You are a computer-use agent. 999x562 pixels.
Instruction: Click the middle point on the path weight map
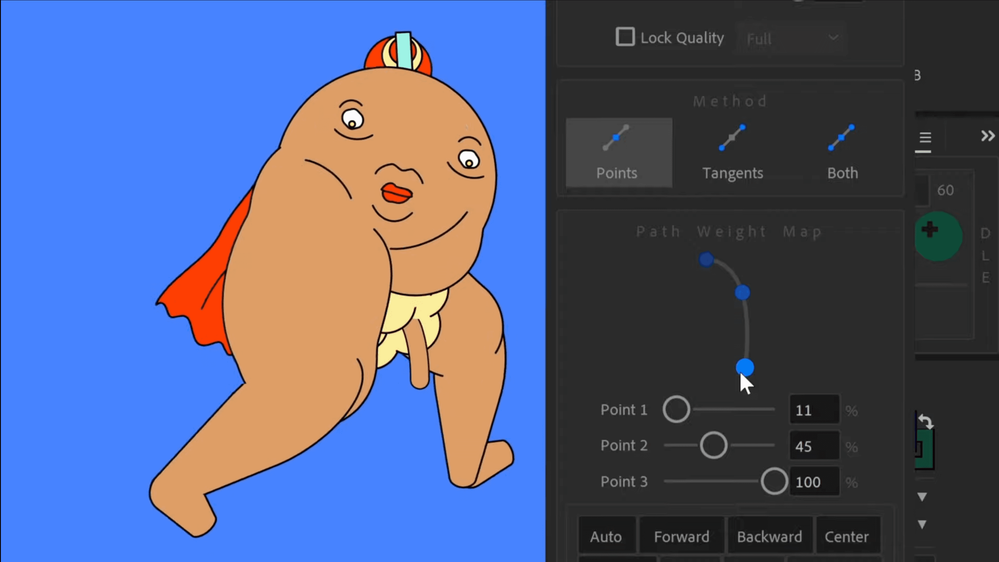(742, 292)
